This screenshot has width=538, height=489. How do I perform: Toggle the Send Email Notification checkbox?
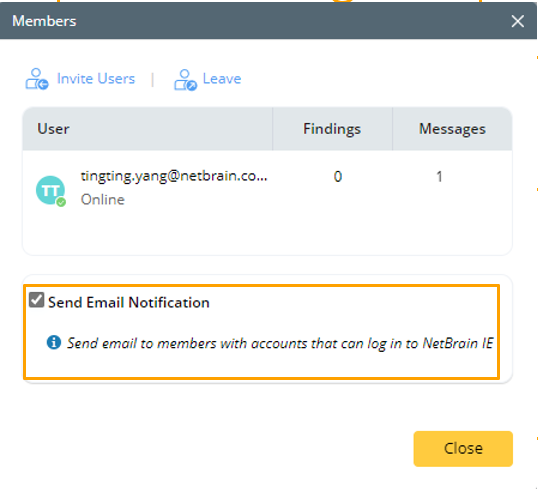pos(36,300)
